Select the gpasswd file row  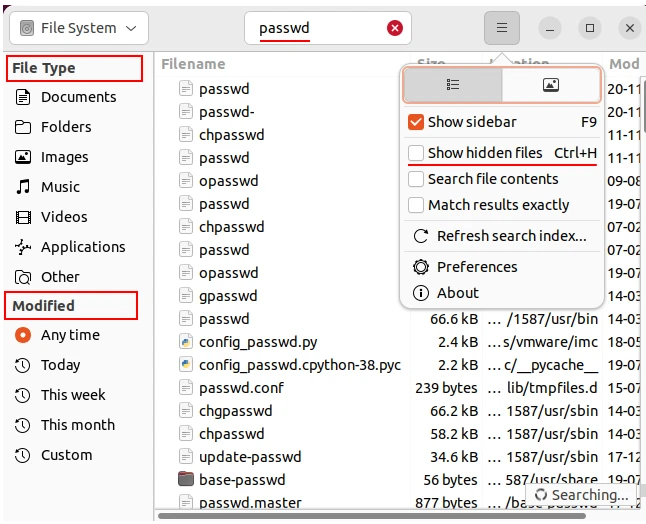(x=228, y=296)
